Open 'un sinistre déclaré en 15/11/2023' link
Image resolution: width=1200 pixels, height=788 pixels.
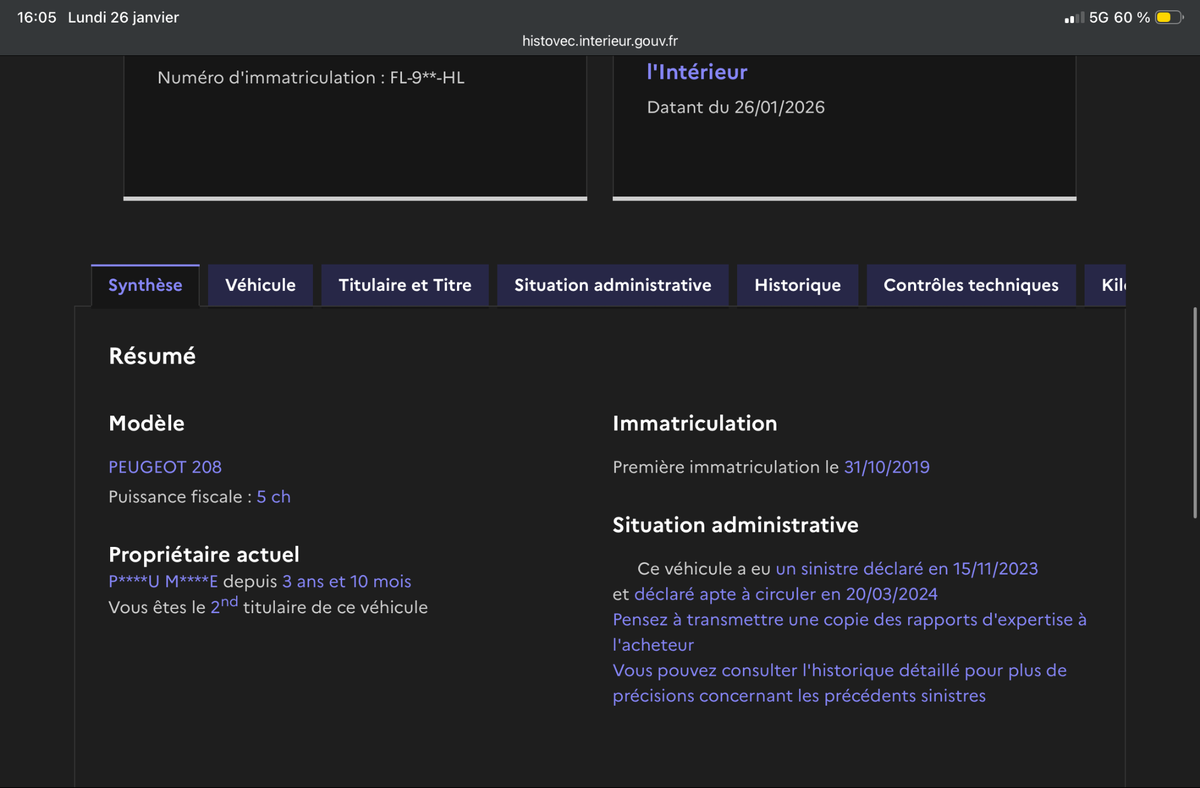click(906, 569)
